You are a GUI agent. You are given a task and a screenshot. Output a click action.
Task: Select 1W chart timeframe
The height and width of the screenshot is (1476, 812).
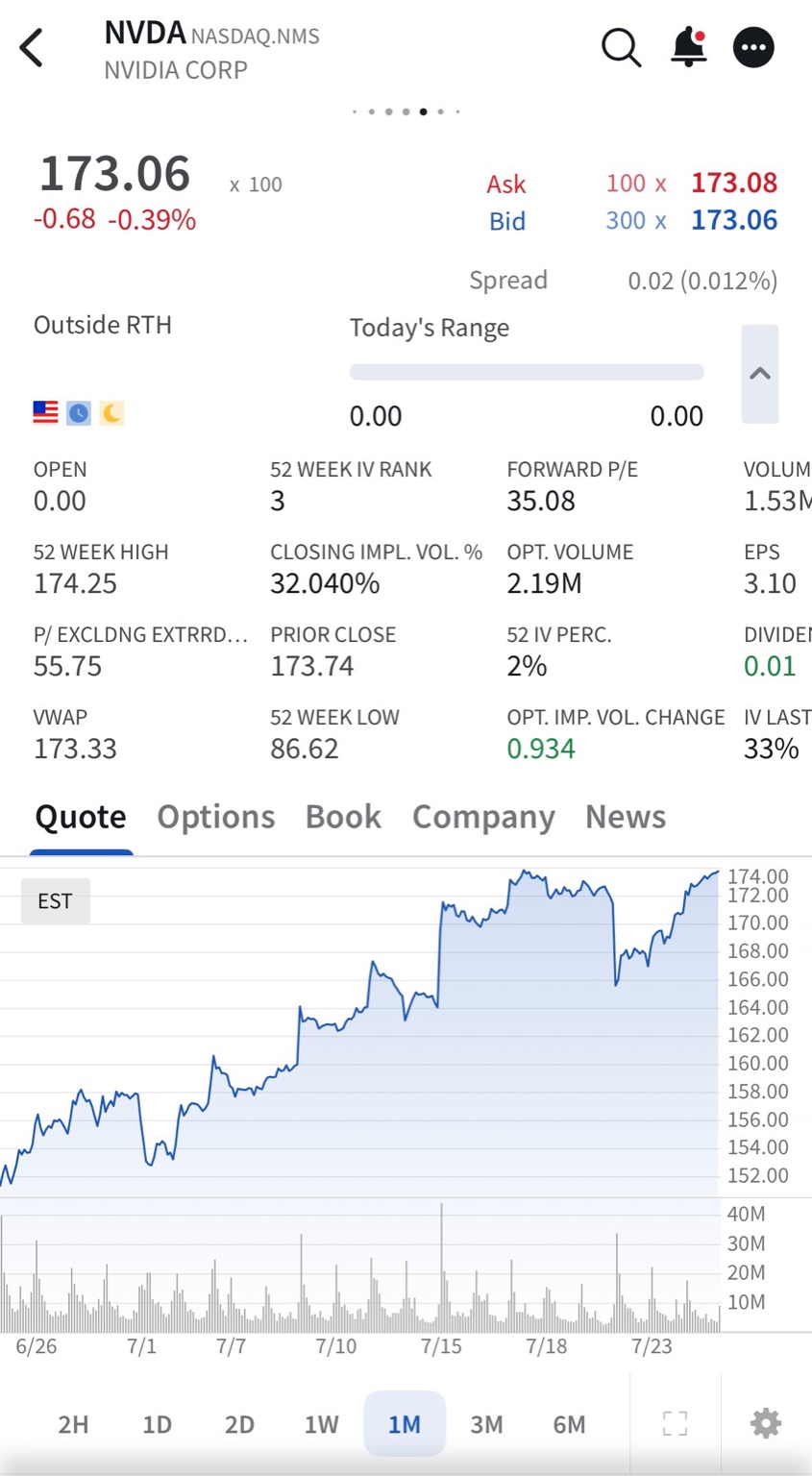pyautogui.click(x=322, y=1424)
